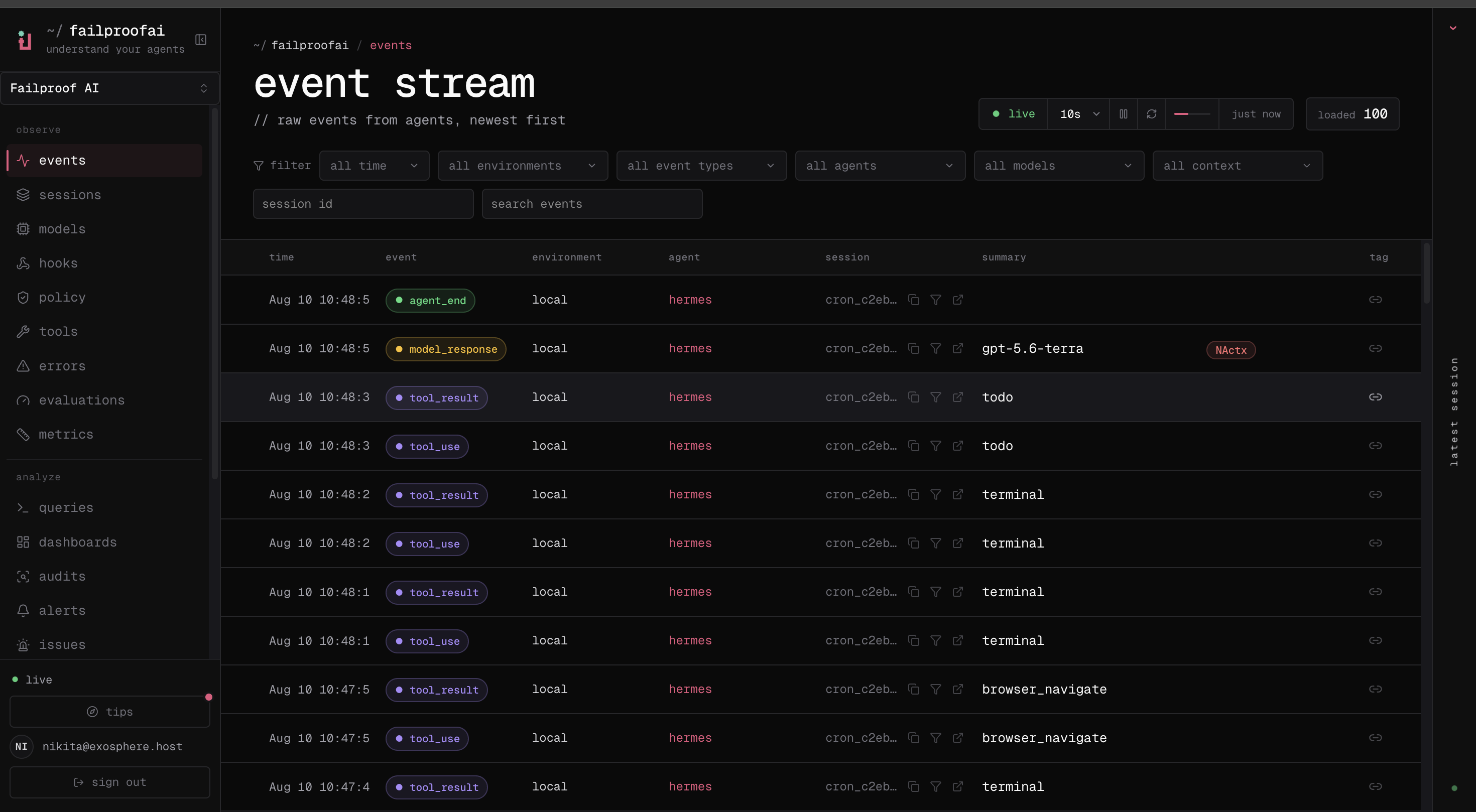Screen dimensions: 1476x812
Task: Click the model_response event badge
Action: pyautogui.click(x=446, y=349)
